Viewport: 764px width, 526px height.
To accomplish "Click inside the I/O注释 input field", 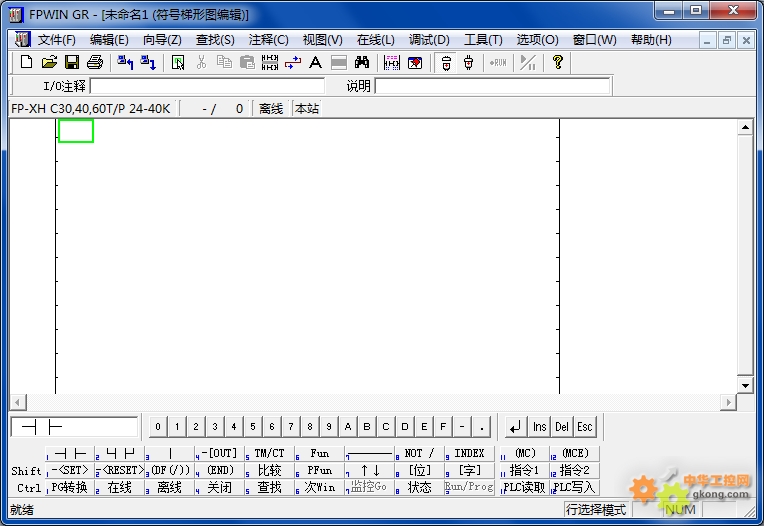I will tap(208, 86).
